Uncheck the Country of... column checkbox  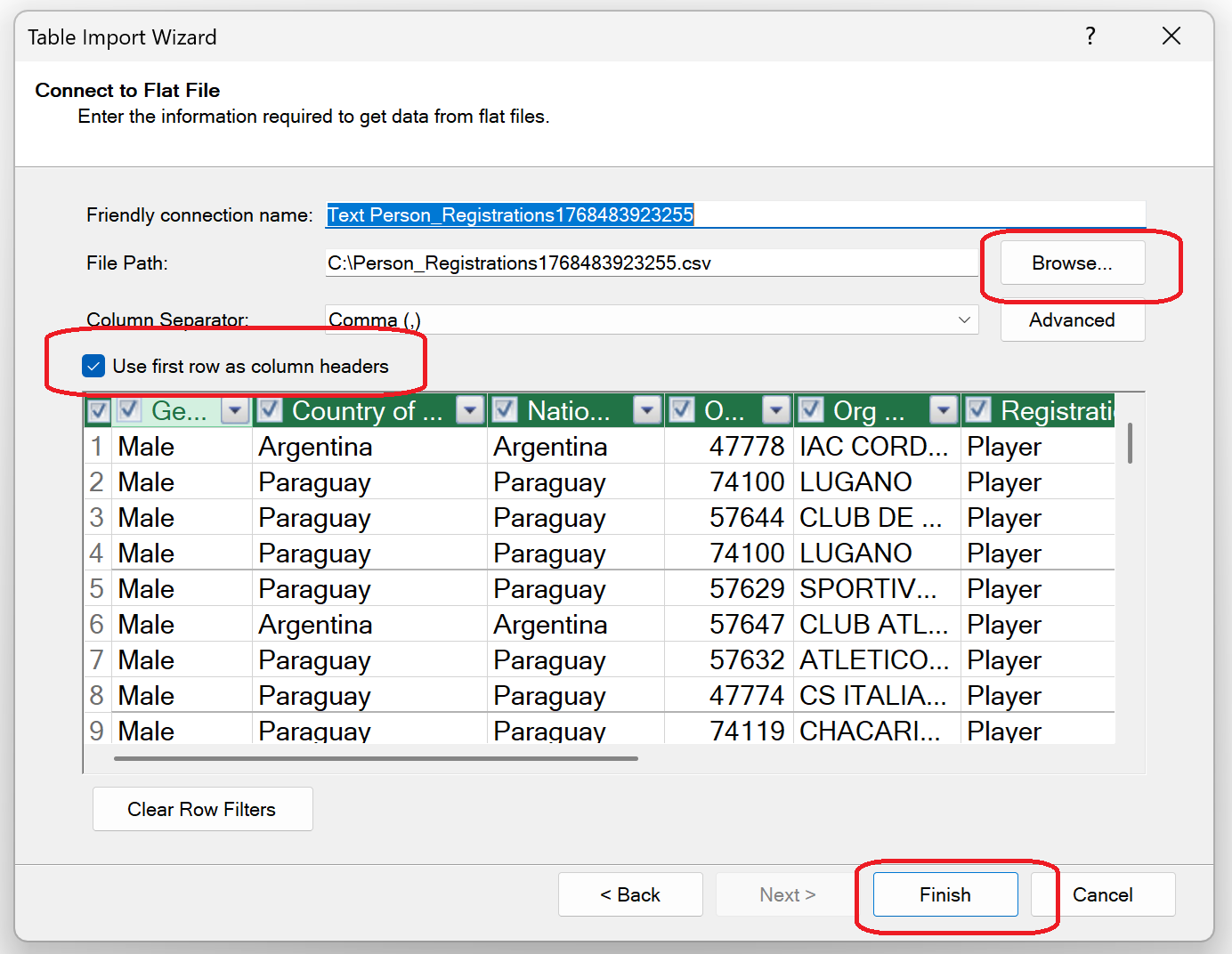(270, 410)
